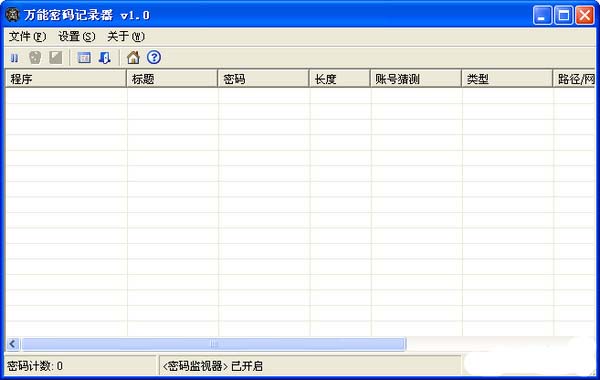This screenshot has width=600, height=380.
Task: Maximize the 万能密码记录器 window
Action: point(563,15)
